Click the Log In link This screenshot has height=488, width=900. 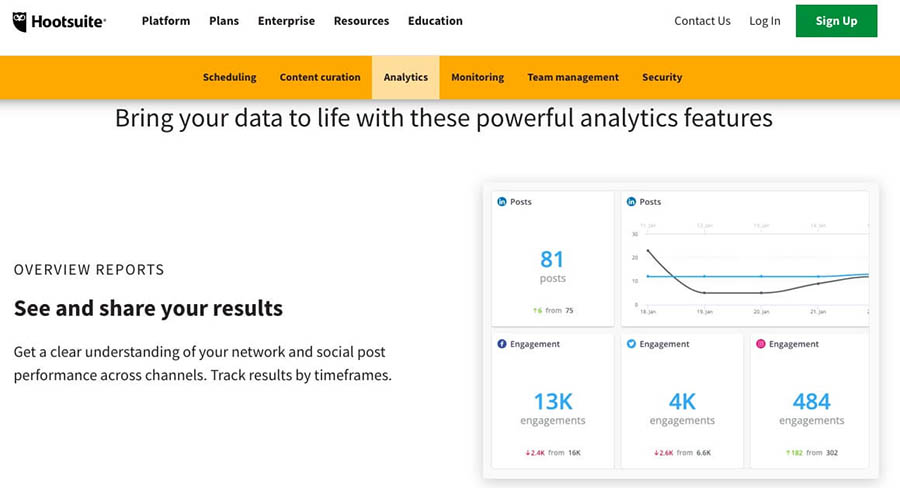coord(765,21)
